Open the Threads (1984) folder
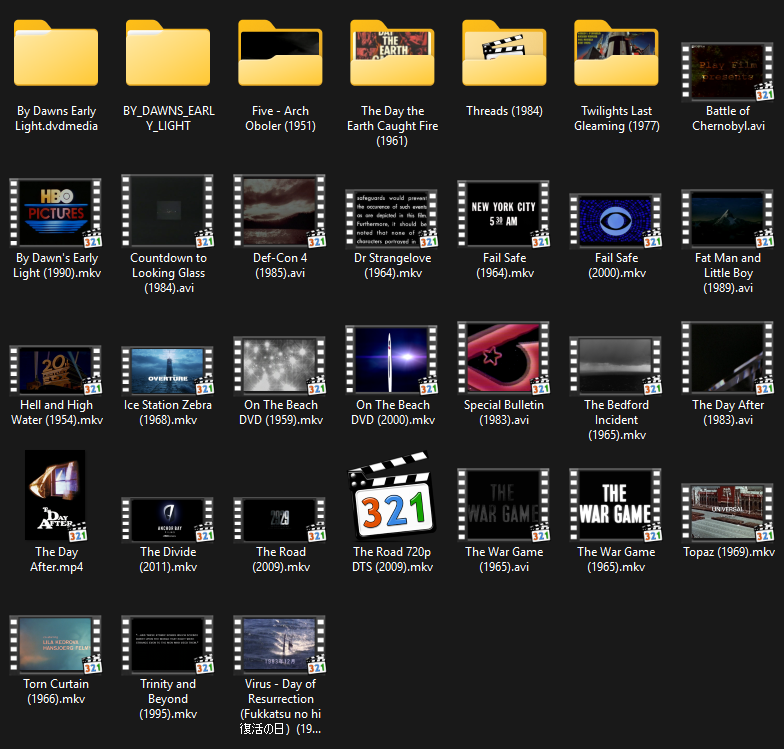The height and width of the screenshot is (749, 784). coord(504,53)
